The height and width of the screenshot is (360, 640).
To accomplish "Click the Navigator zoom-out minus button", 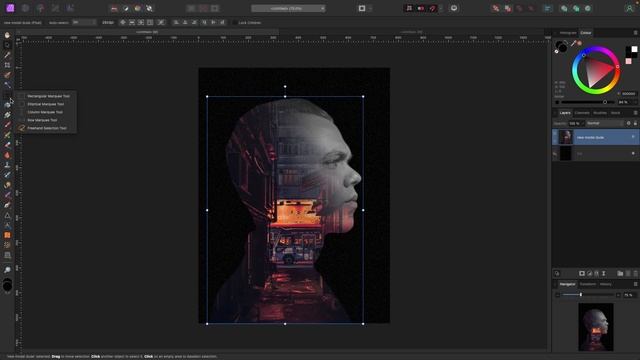I will [558, 295].
